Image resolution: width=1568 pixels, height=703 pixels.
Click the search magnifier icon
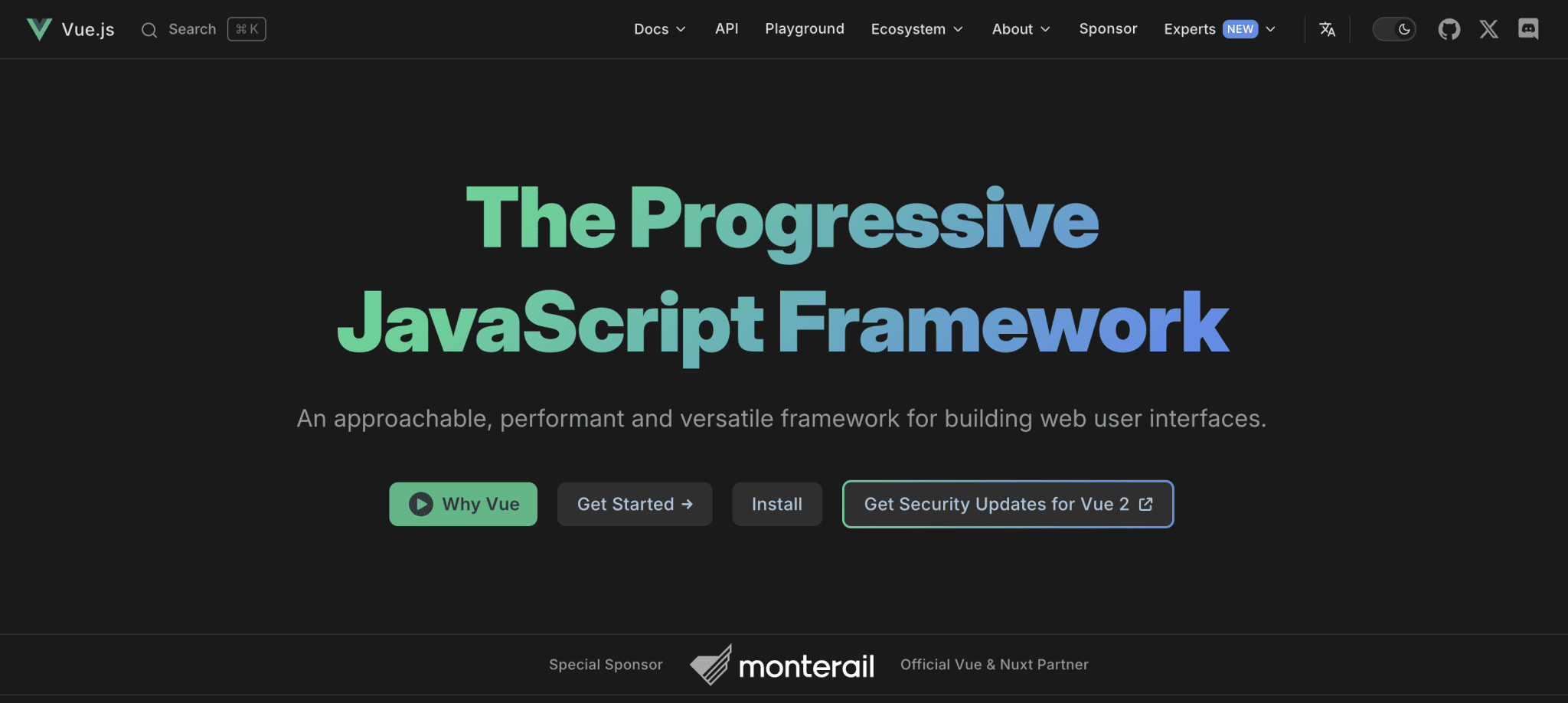[x=149, y=29]
